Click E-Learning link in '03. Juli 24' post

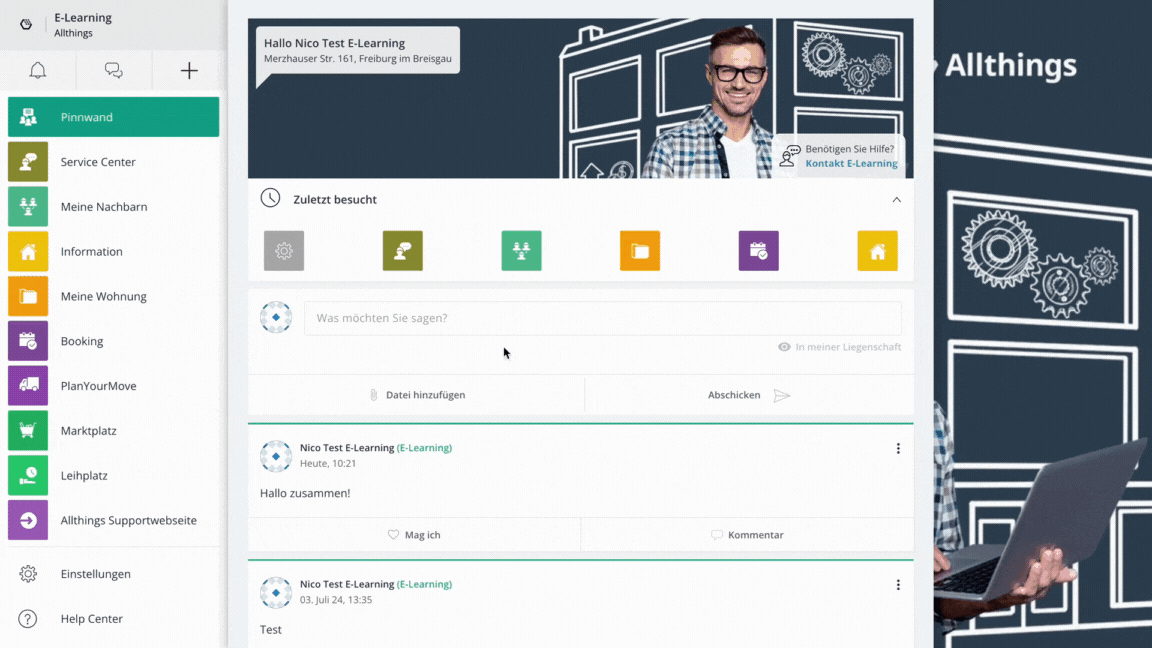point(424,584)
